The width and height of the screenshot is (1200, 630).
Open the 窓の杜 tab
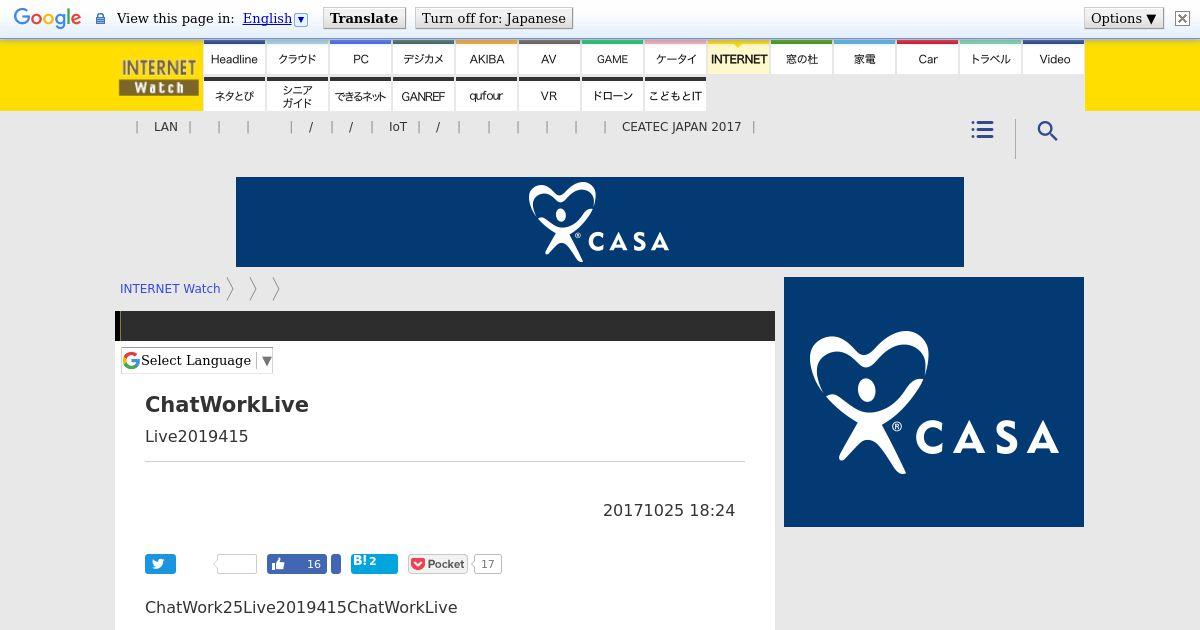click(801, 59)
